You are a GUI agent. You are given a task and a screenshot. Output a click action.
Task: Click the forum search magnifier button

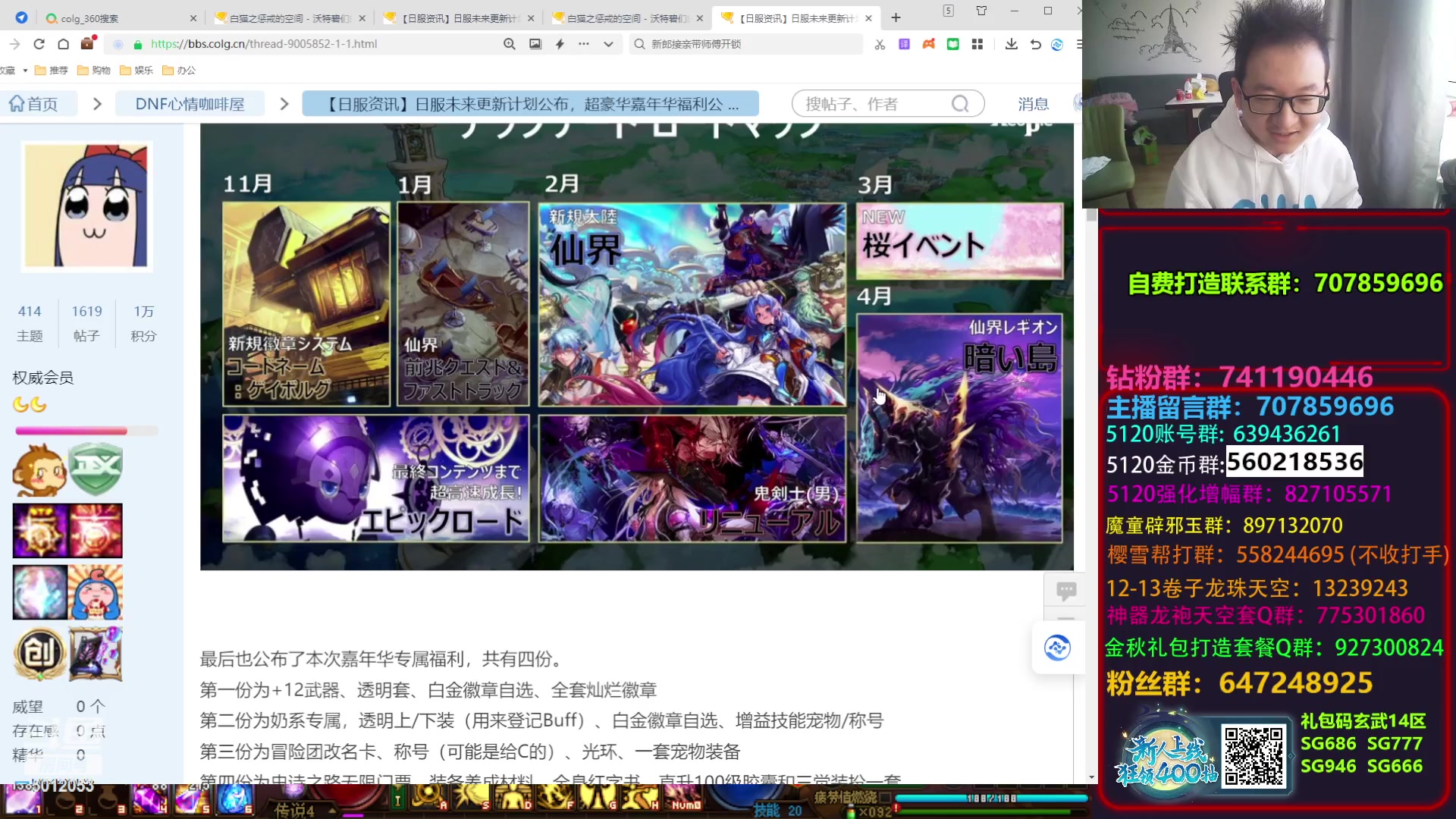tap(960, 104)
